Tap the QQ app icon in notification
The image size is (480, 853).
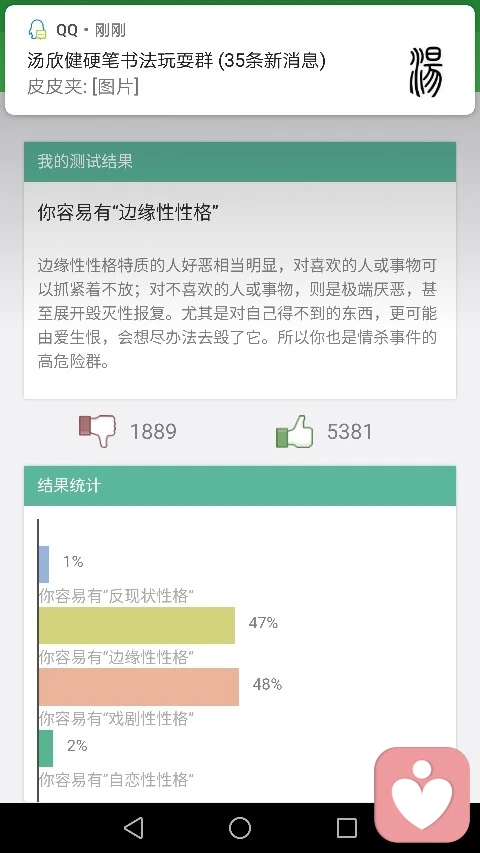tap(38, 30)
